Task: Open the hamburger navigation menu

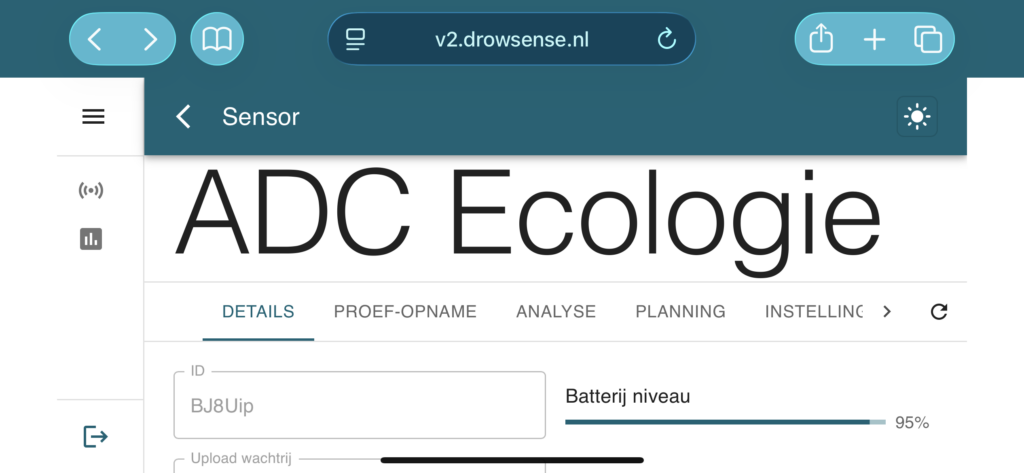Action: coord(93,117)
